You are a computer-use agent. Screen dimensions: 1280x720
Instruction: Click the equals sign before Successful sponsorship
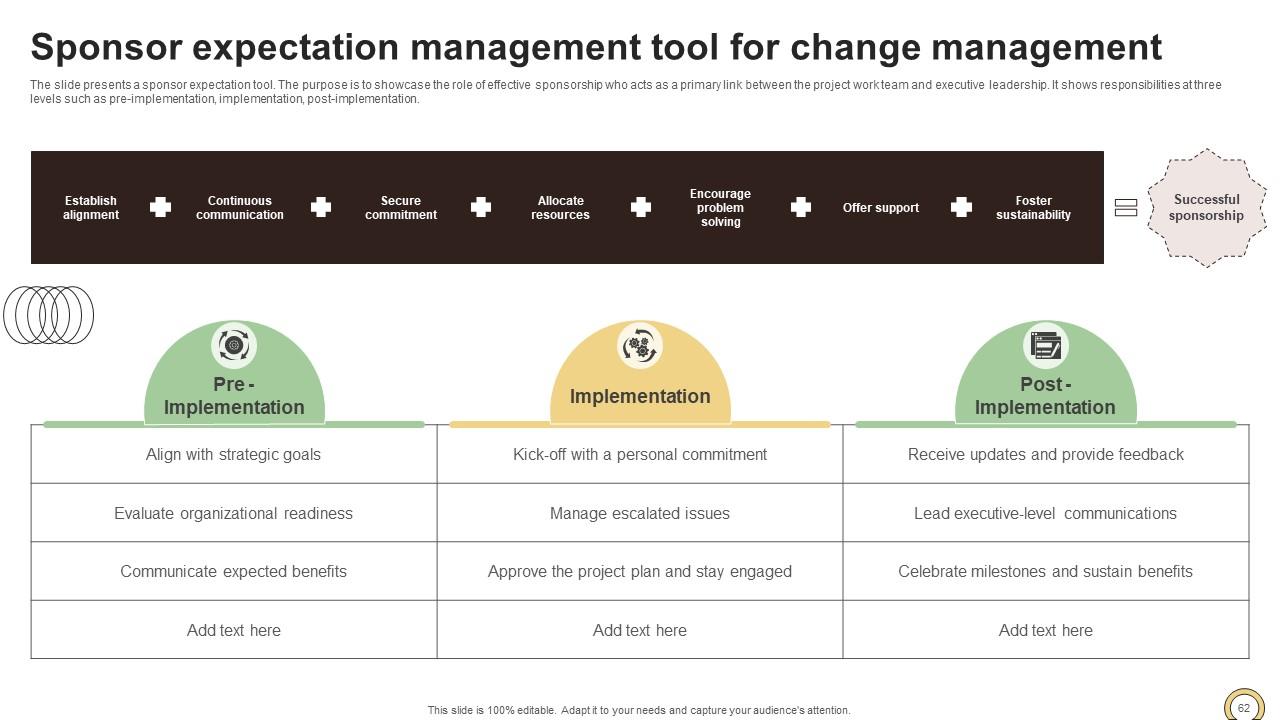tap(1126, 207)
